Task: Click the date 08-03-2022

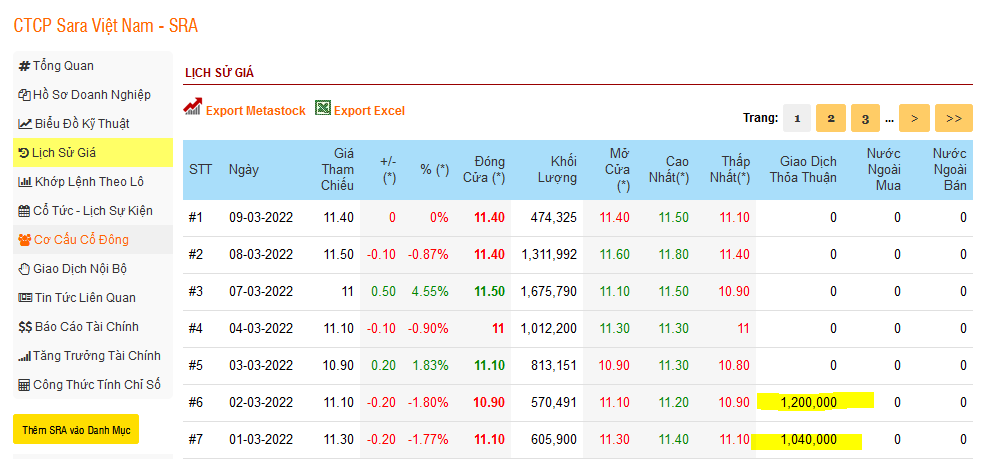Action: click(x=261, y=255)
